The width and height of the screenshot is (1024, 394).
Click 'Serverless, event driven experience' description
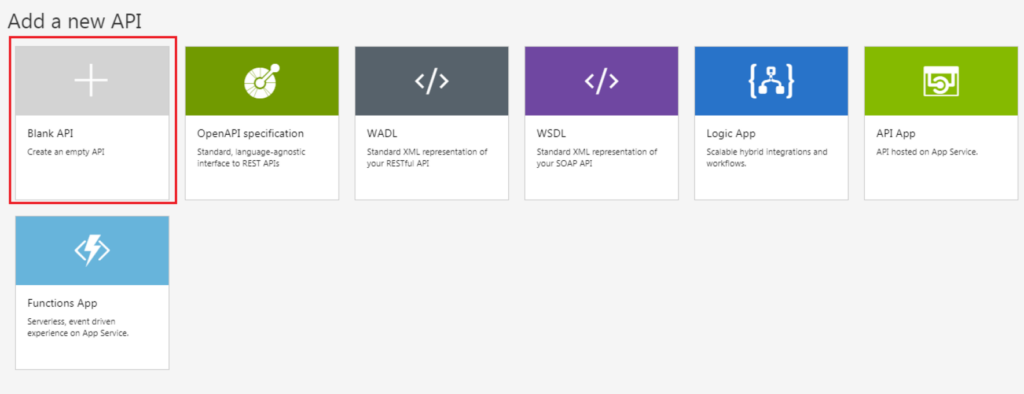[x=78, y=327]
